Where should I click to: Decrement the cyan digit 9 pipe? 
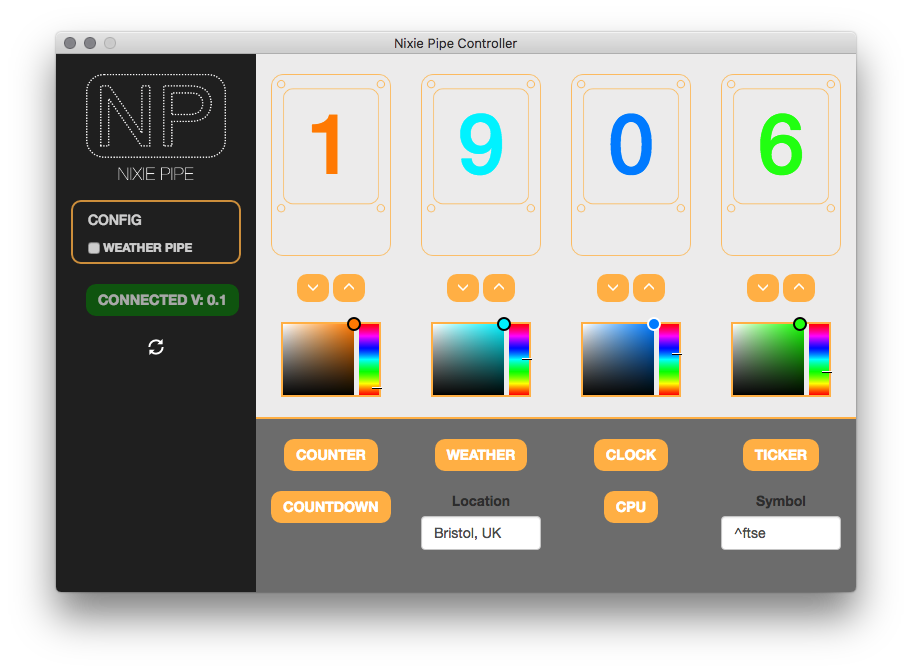coord(463,288)
